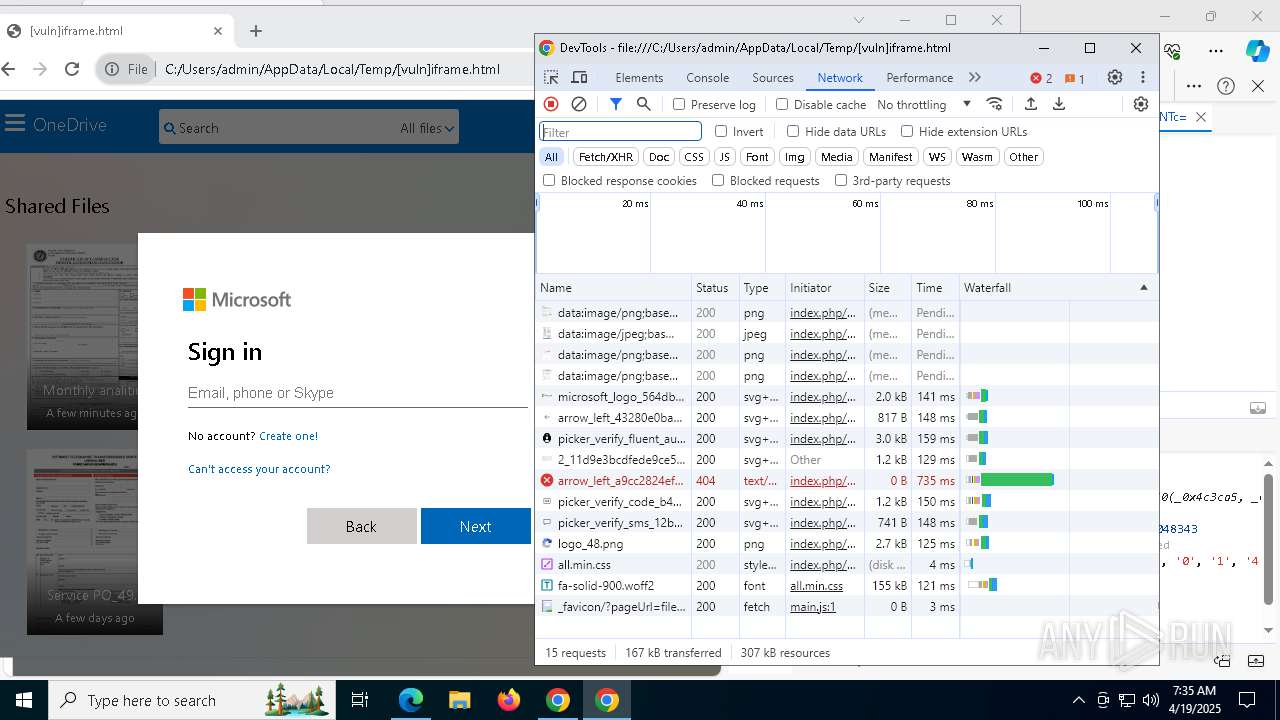Sort requests by Status column header
Screen dimensions: 1280x720
(x=715, y=287)
